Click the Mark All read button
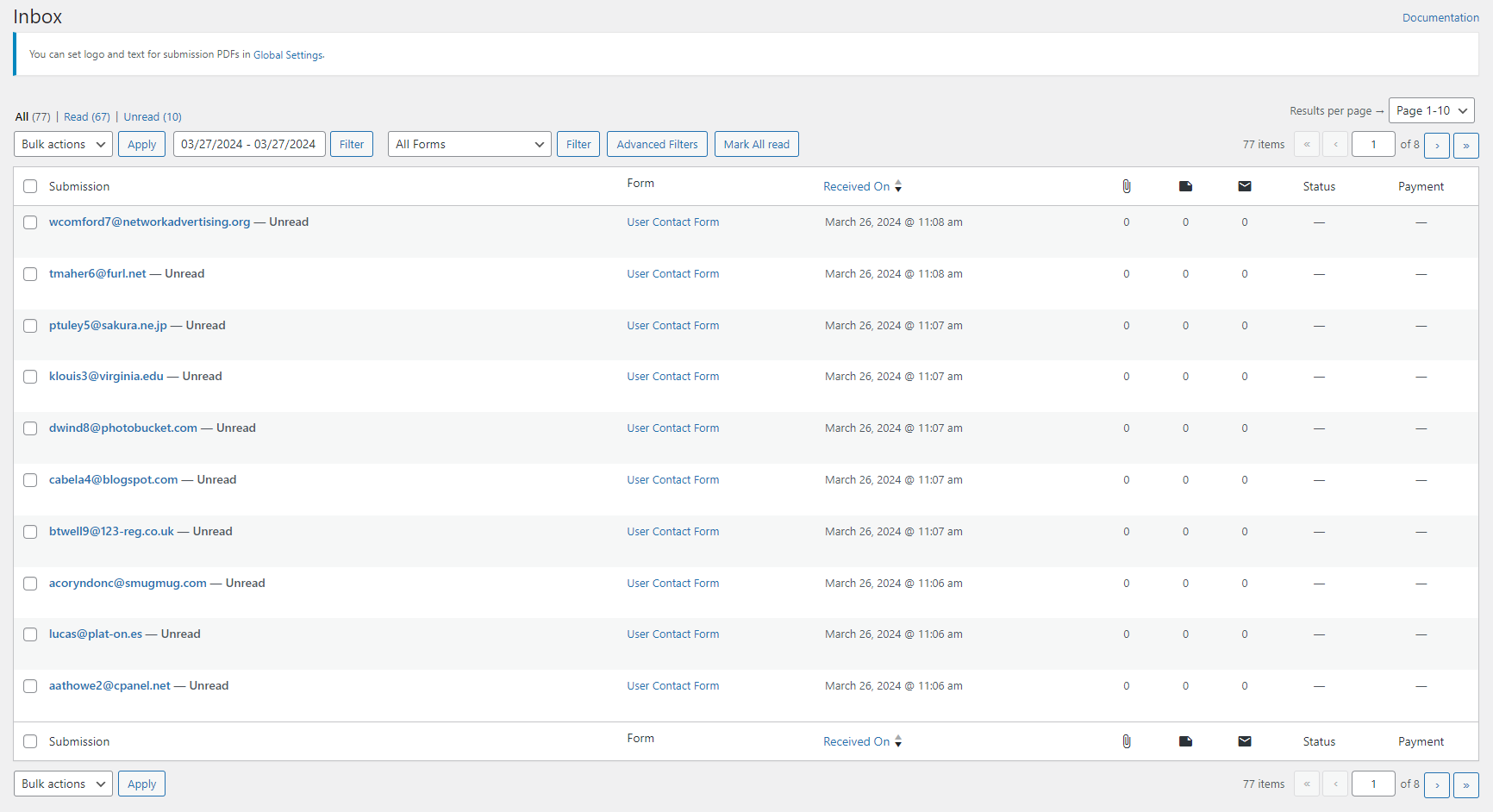Viewport: 1493px width, 812px height. click(x=756, y=144)
